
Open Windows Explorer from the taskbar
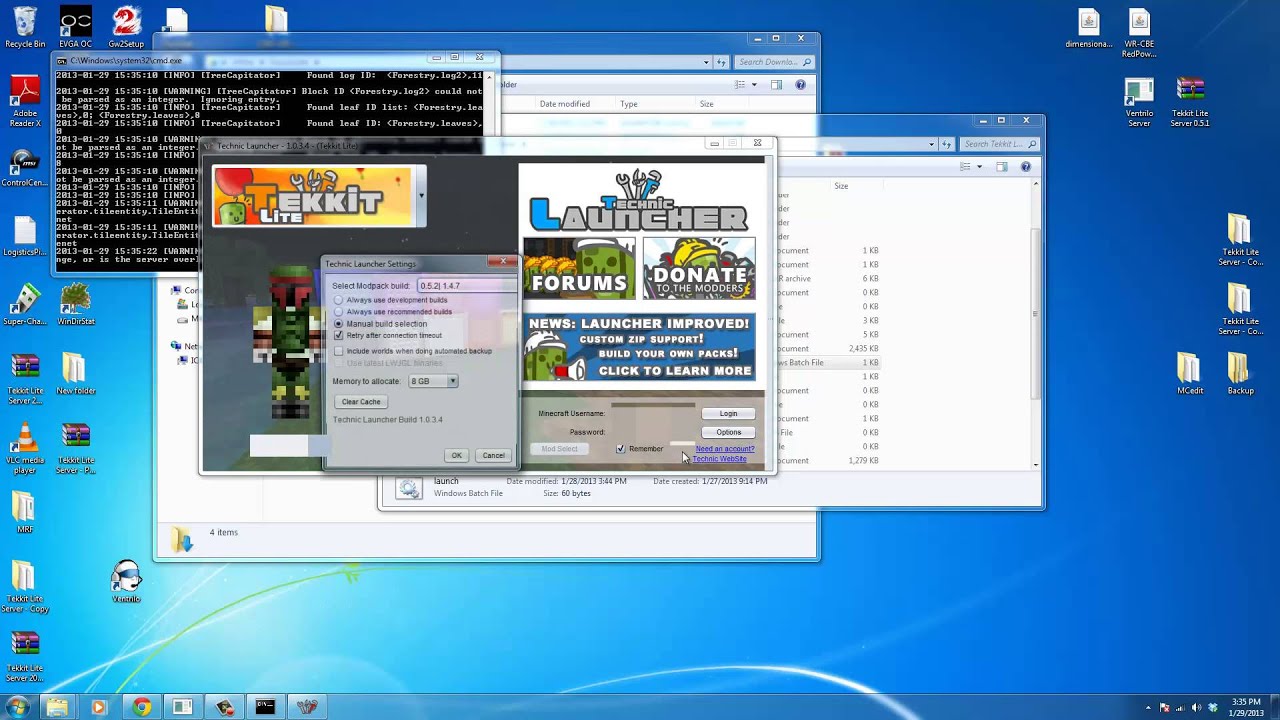pyautogui.click(x=57, y=707)
